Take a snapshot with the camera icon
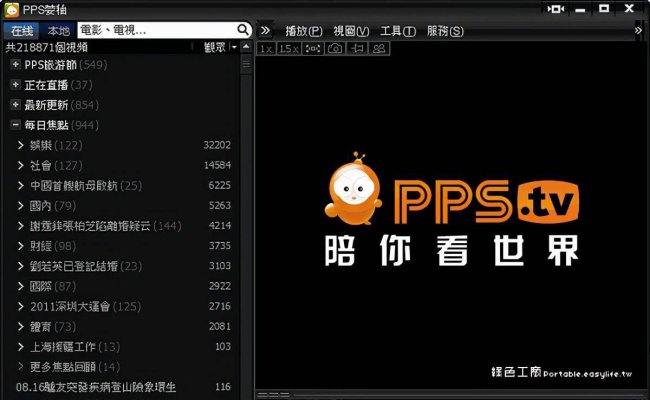Viewport: 650px width, 400px height. (x=335, y=49)
